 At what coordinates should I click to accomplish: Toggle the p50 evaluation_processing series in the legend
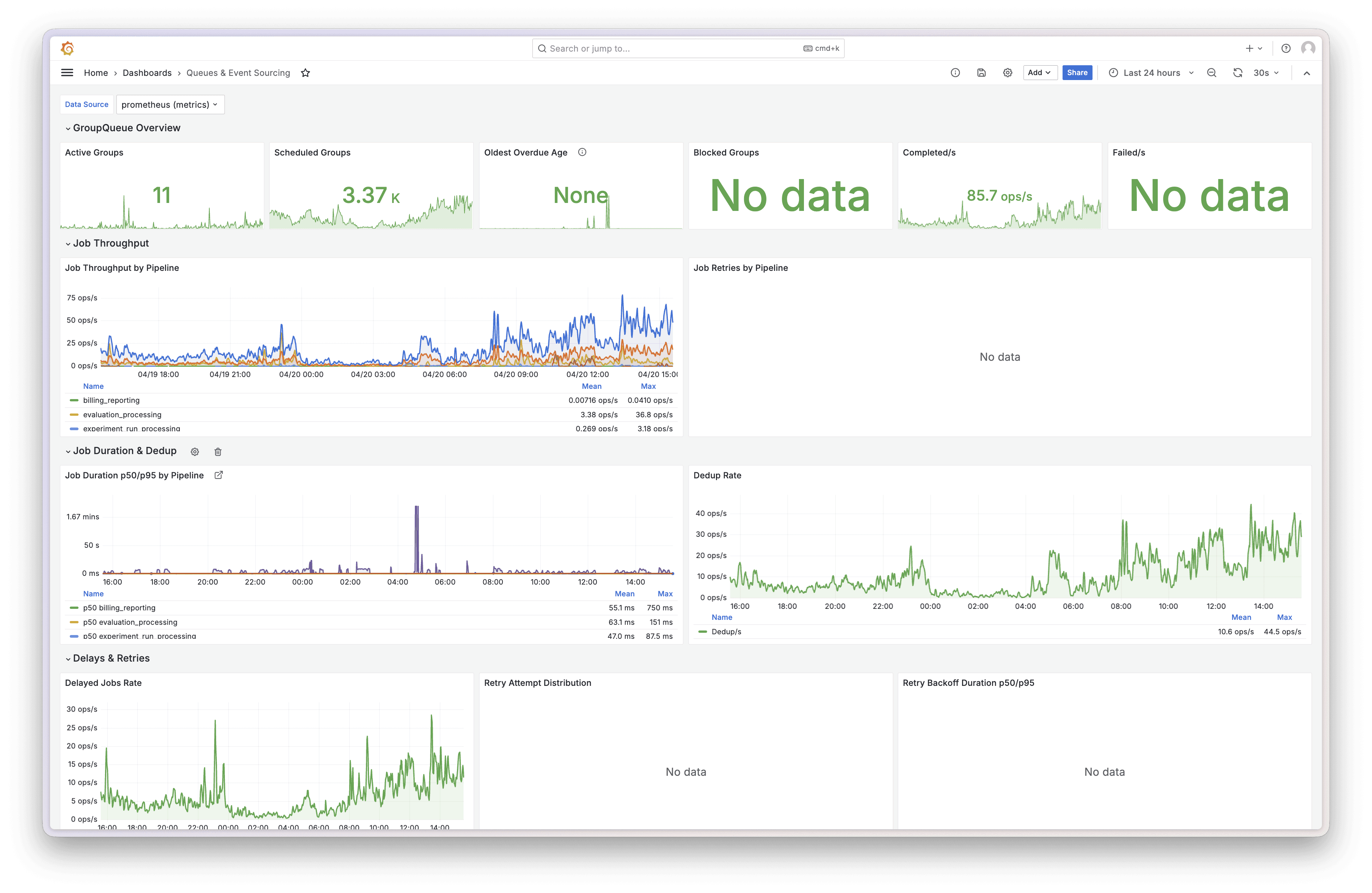(x=130, y=622)
